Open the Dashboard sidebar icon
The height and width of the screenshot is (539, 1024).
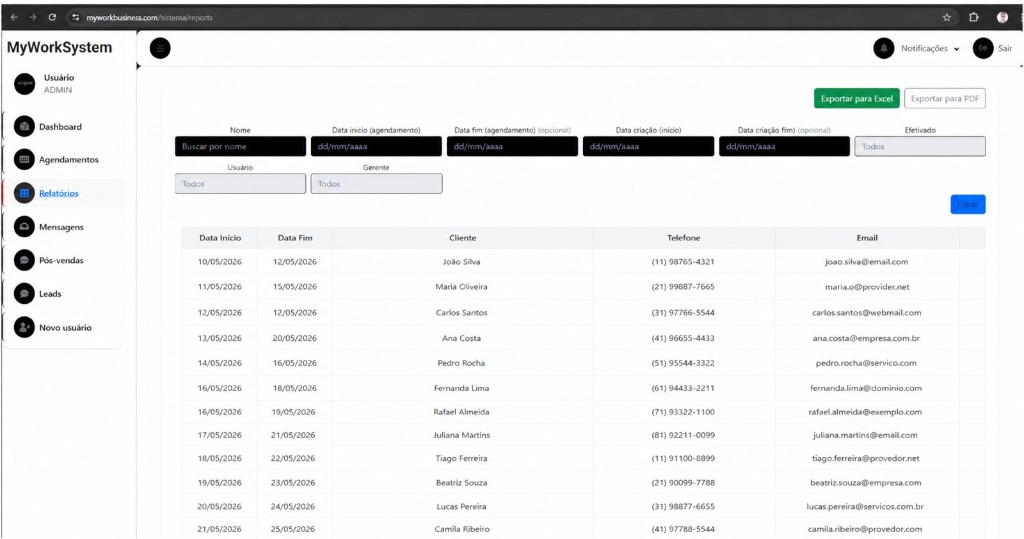(x=24, y=127)
